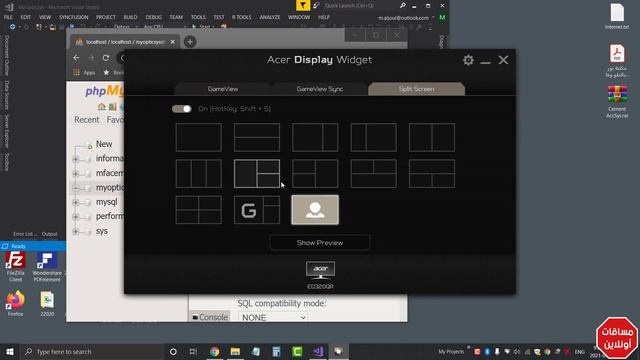The height and width of the screenshot is (360, 640).
Task: Click the phpMyAdmin home icon
Action: pyautogui.click(x=102, y=107)
